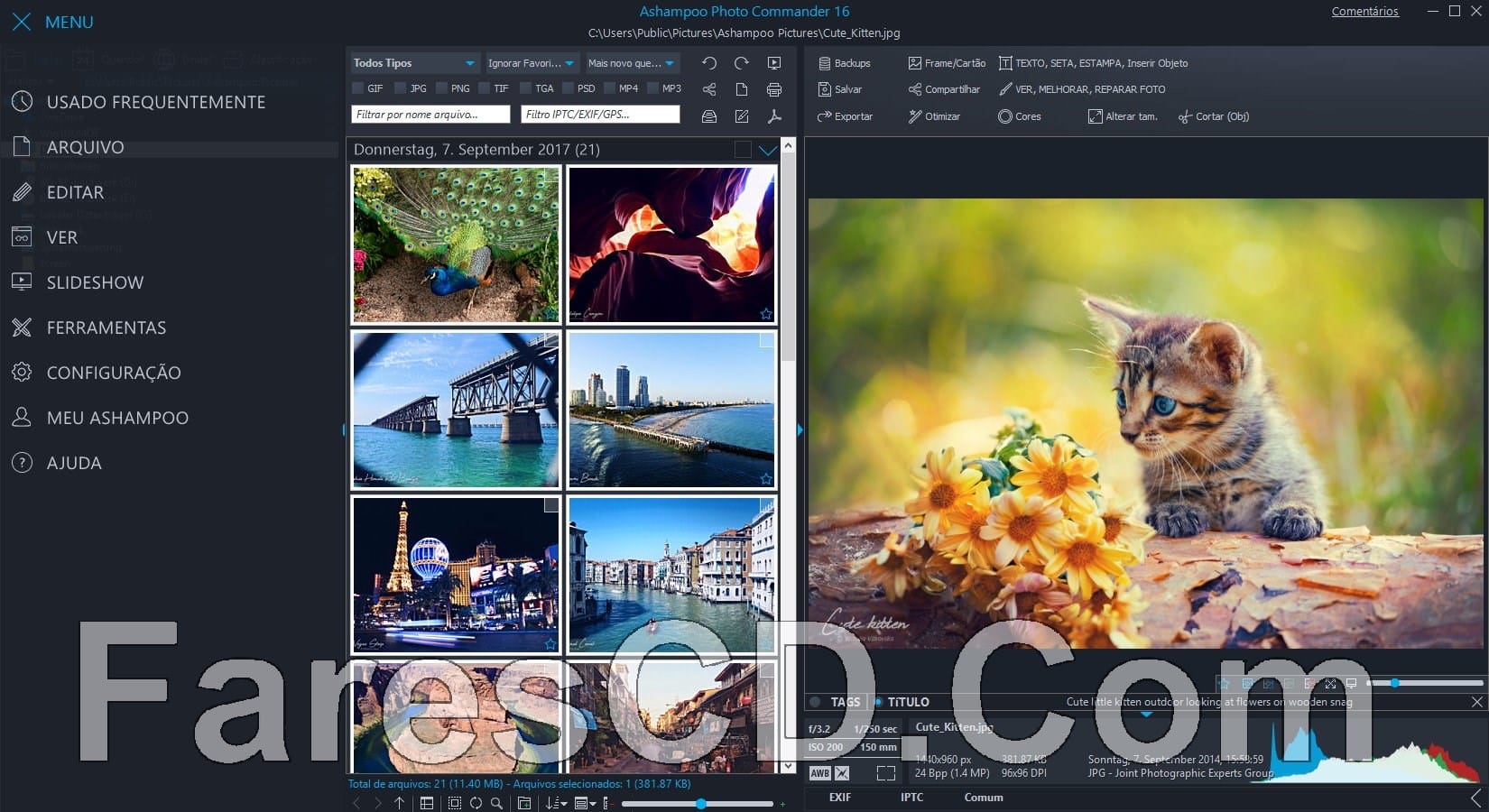Enable the MP3 file type filter
The width and height of the screenshot is (1489, 812).
coord(653,88)
